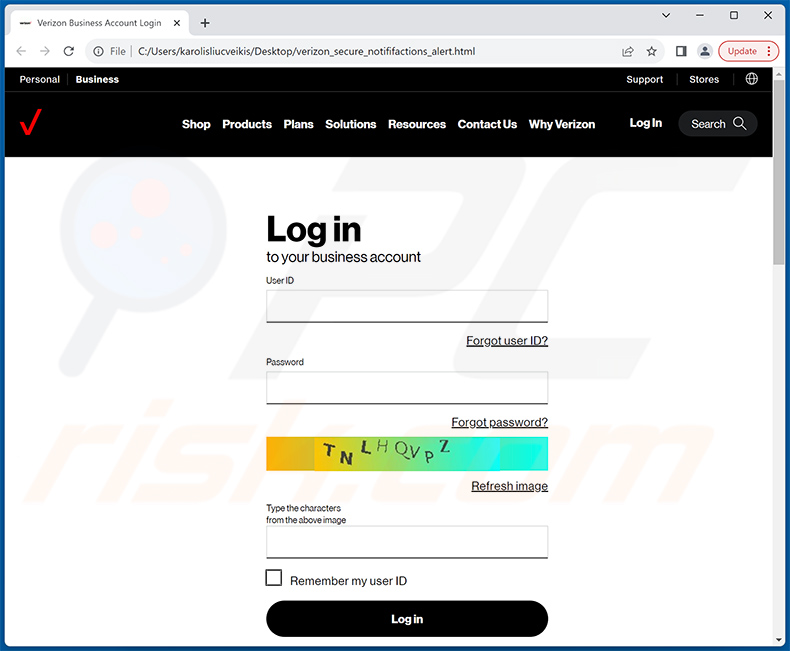Enable the Remember my user ID checkbox
This screenshot has height=651, width=790.
(274, 578)
